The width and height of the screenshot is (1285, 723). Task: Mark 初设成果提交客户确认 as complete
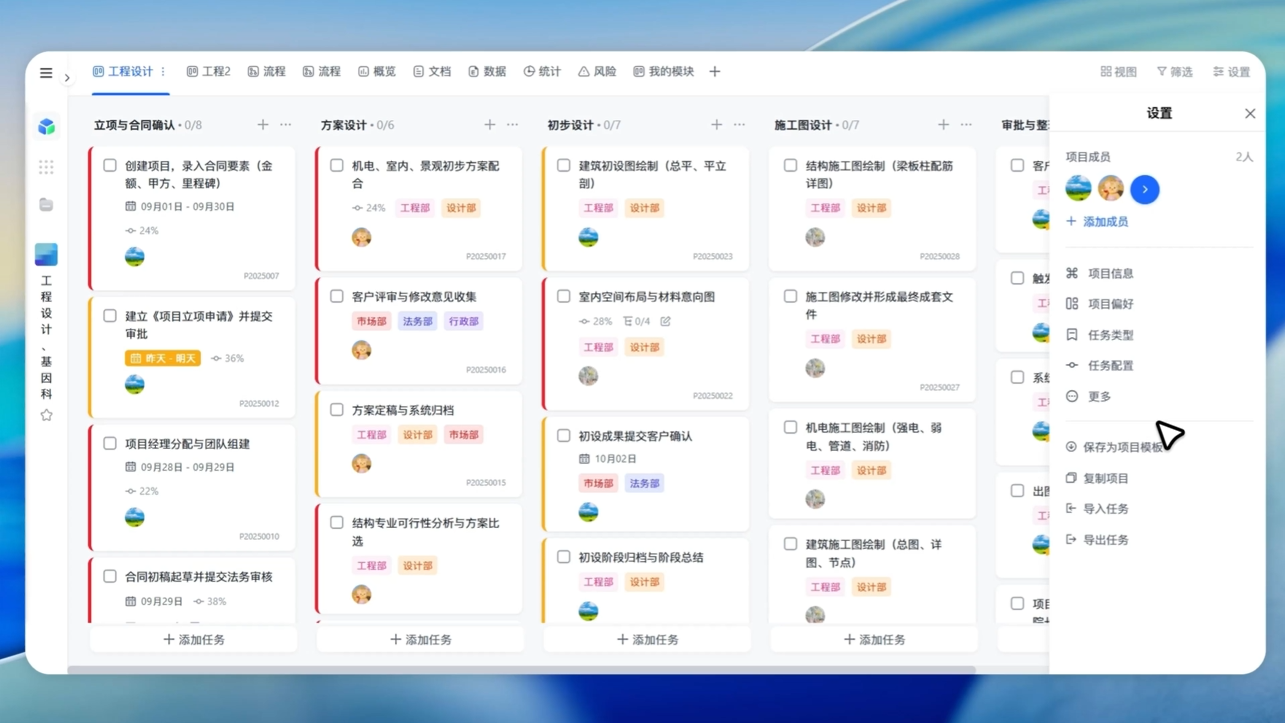point(564,436)
